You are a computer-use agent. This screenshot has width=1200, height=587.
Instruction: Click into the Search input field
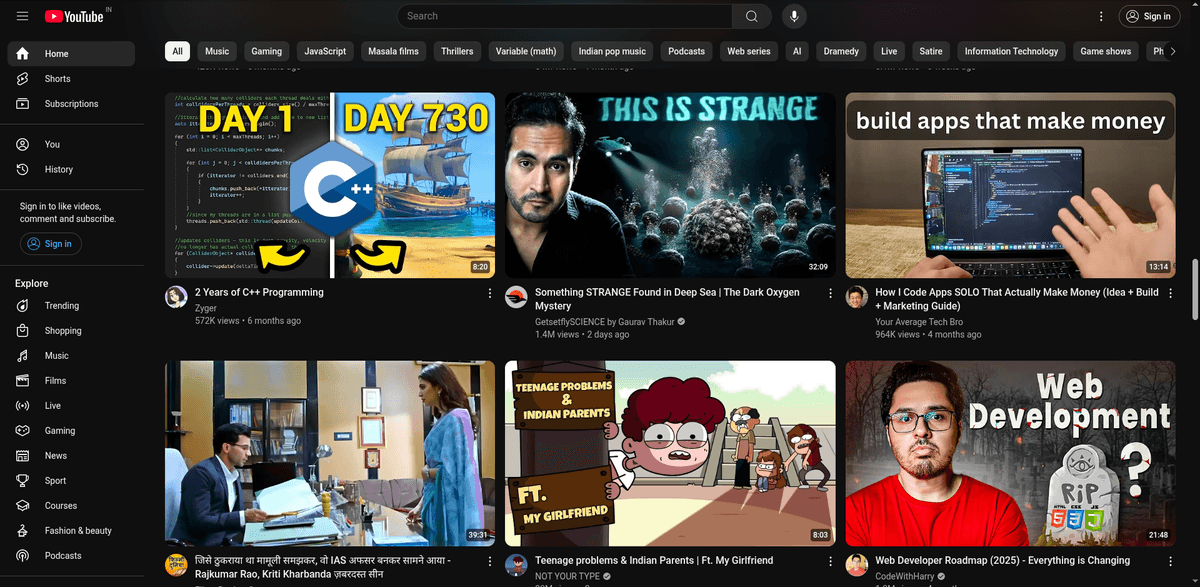[563, 16]
